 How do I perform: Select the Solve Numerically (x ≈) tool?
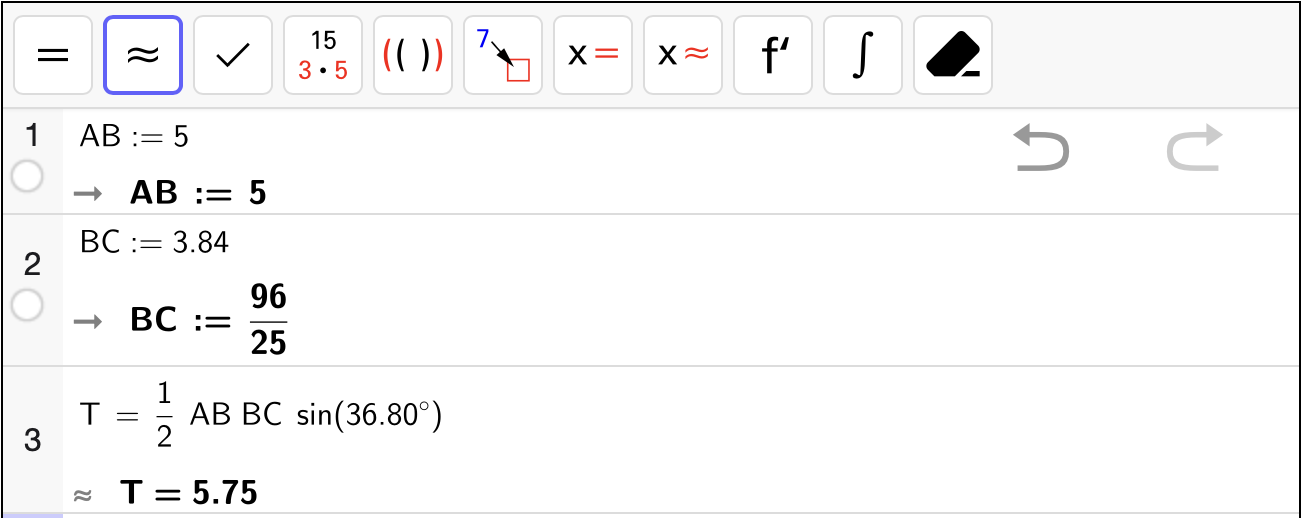(683, 55)
